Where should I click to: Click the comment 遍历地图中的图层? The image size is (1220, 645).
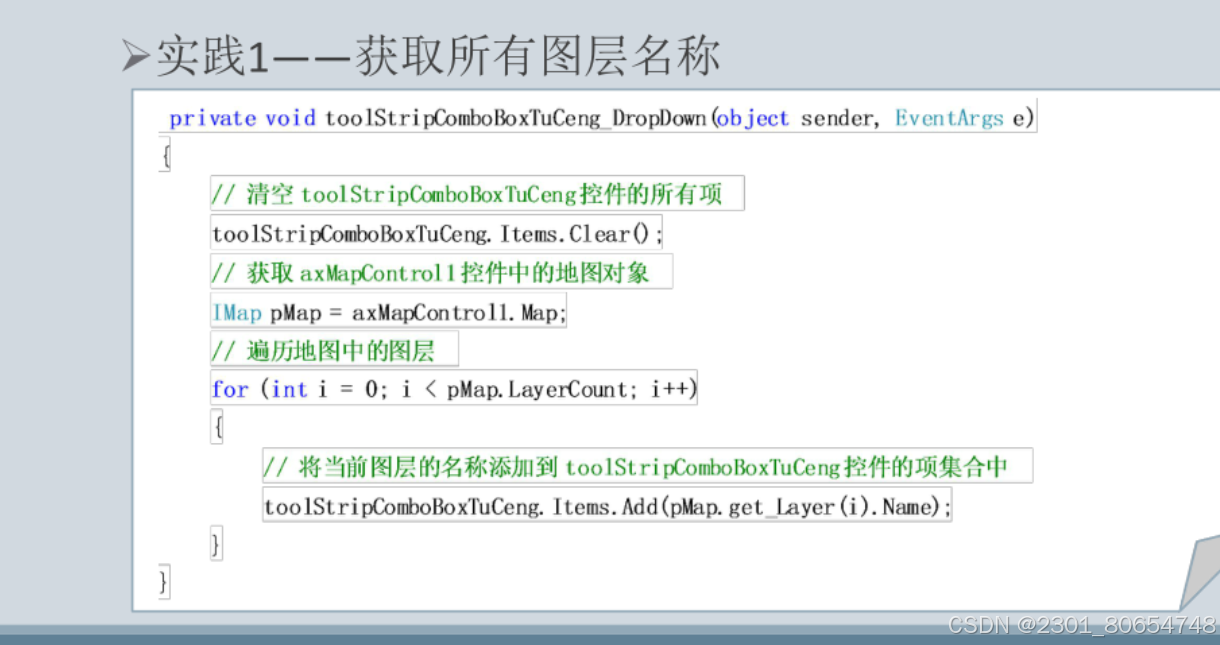(x=334, y=351)
